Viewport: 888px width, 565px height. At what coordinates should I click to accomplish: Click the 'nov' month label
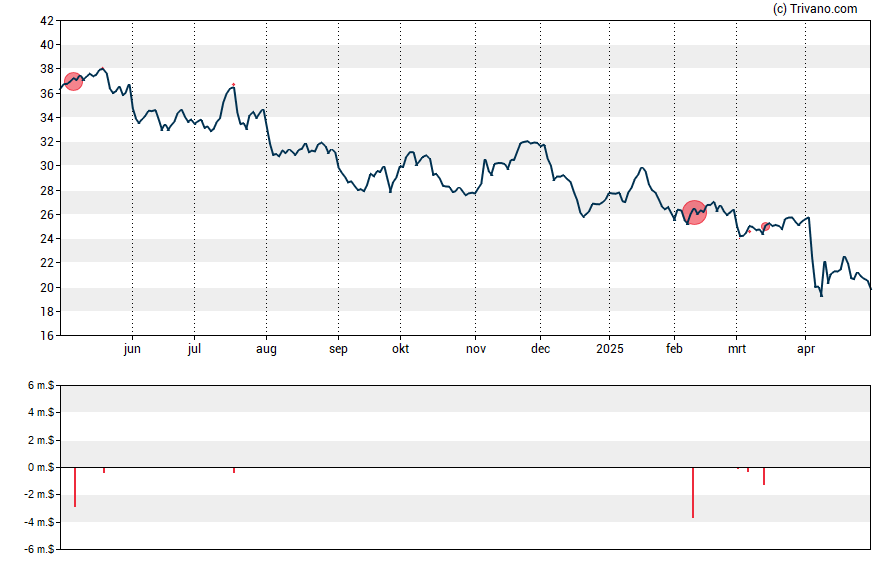(476, 349)
